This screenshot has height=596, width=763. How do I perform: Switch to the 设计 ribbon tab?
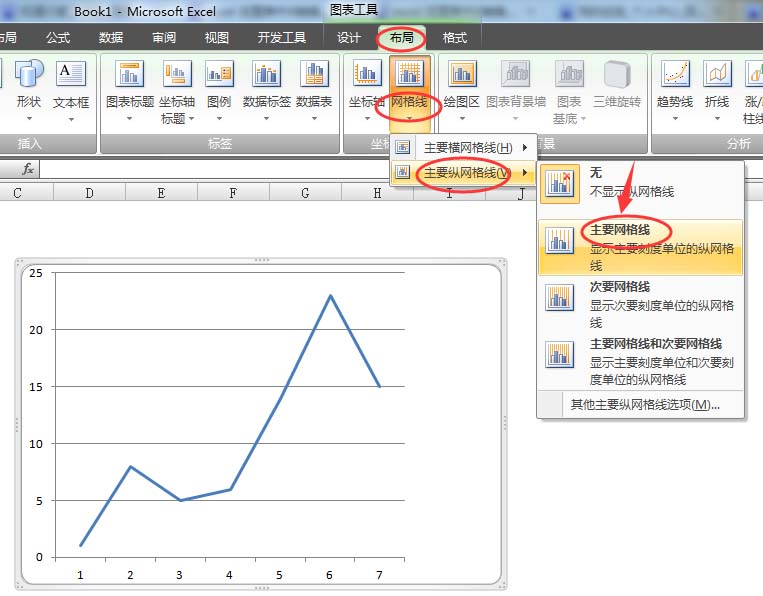pos(349,37)
